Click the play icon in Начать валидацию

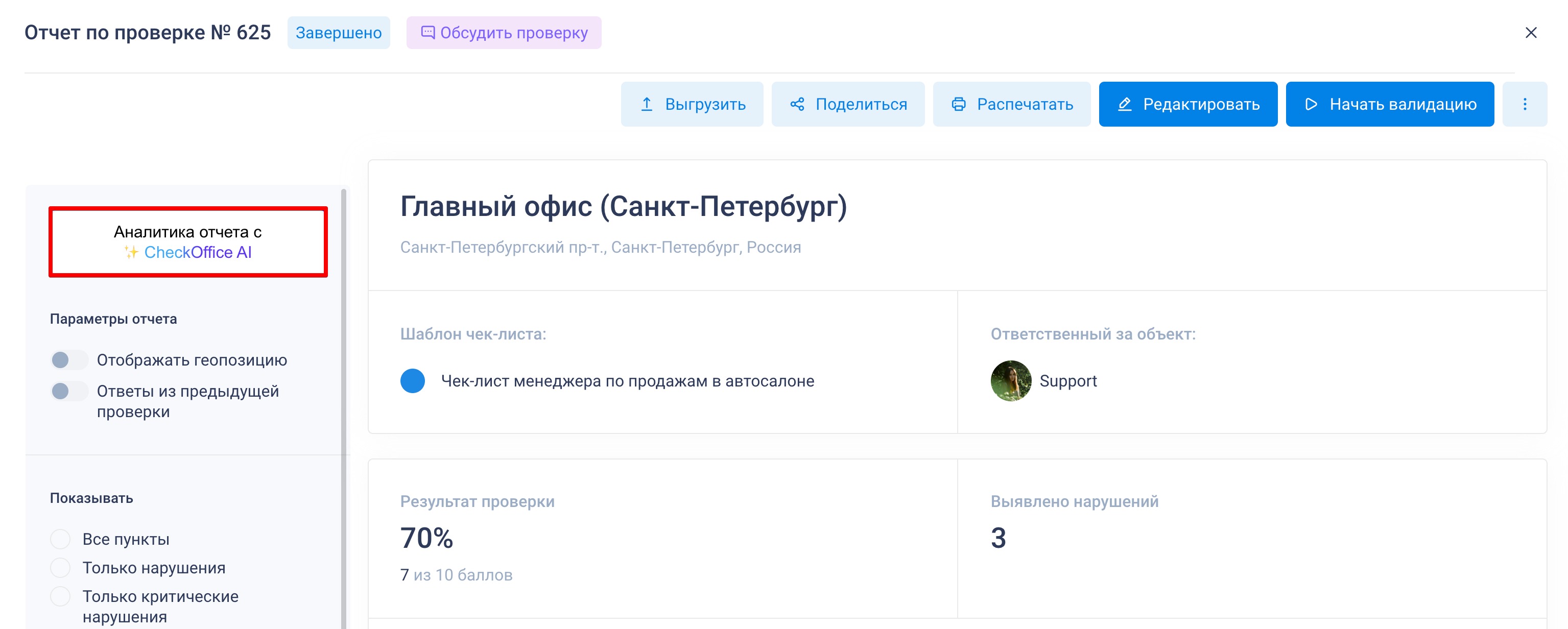(x=1311, y=104)
